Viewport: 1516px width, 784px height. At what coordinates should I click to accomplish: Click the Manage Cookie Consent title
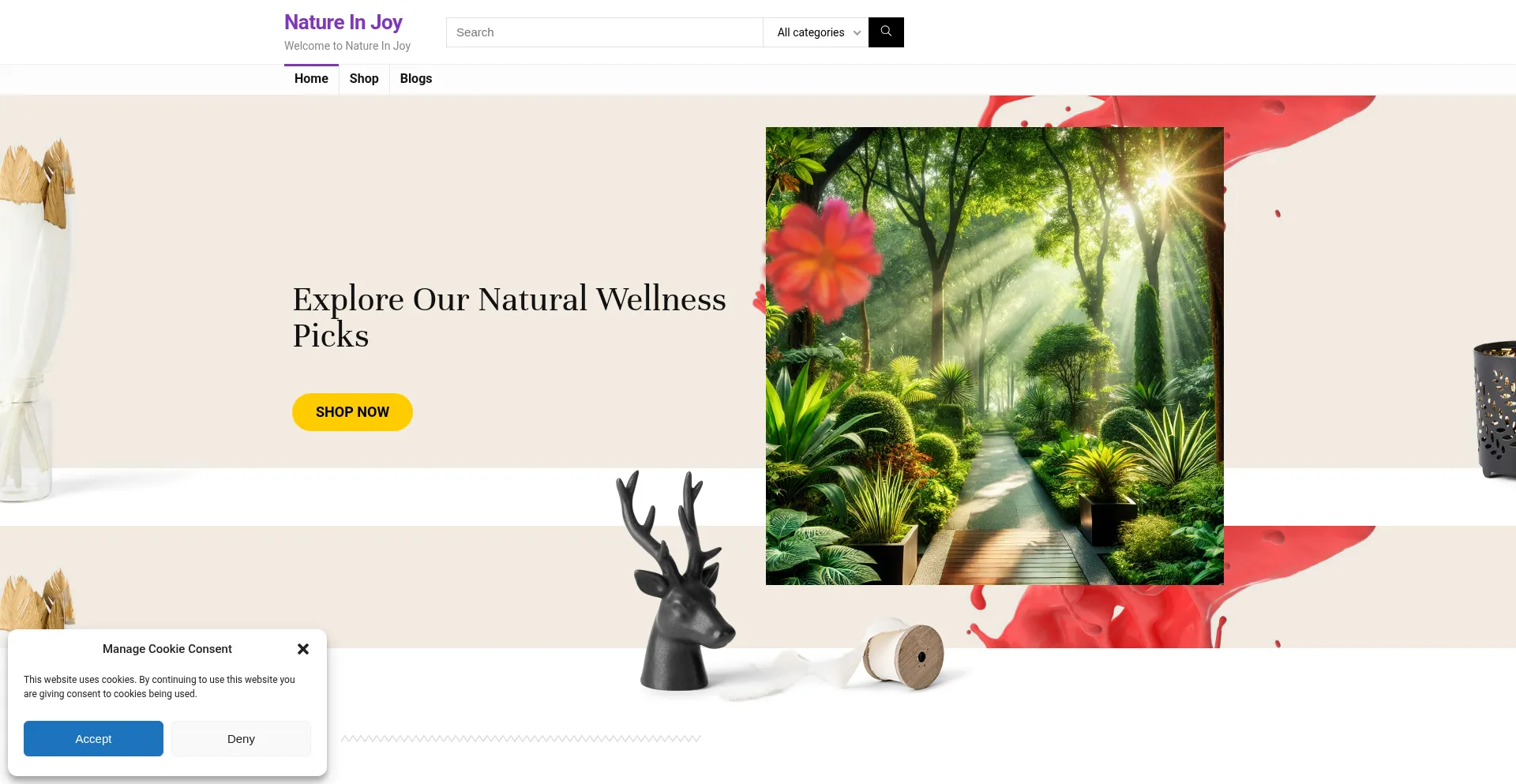(167, 649)
